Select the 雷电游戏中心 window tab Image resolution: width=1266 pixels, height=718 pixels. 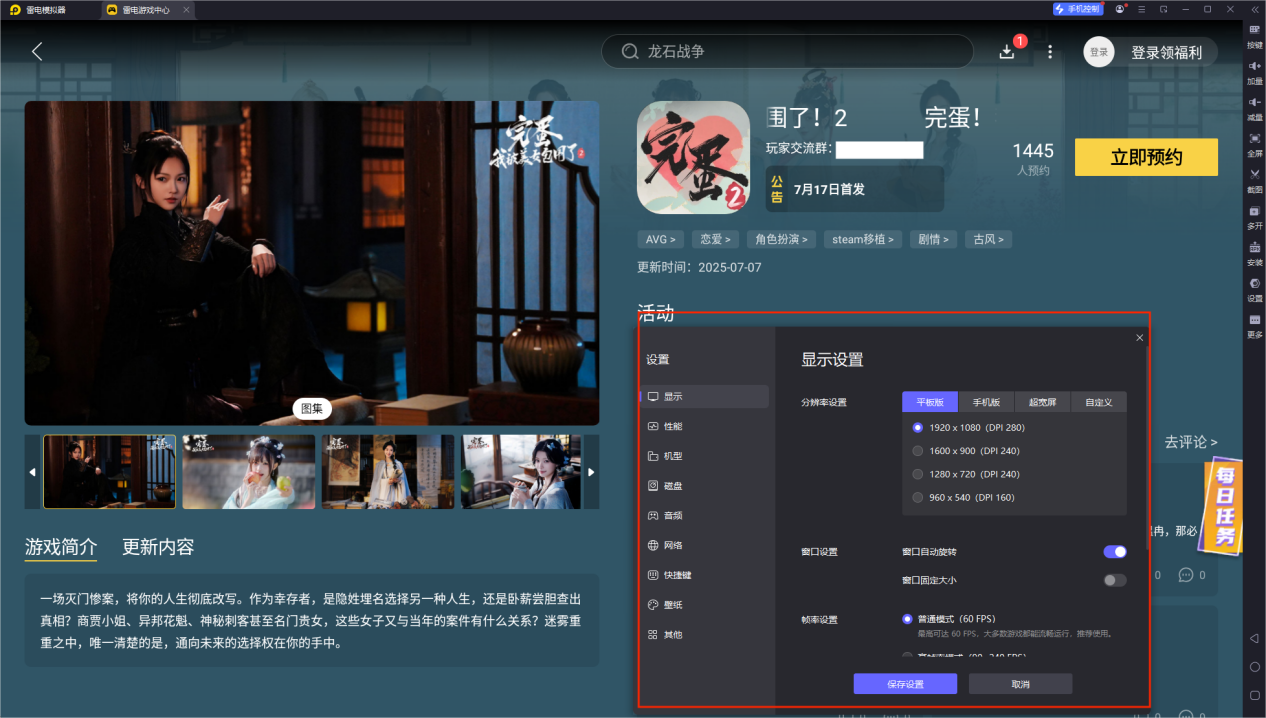click(x=145, y=9)
